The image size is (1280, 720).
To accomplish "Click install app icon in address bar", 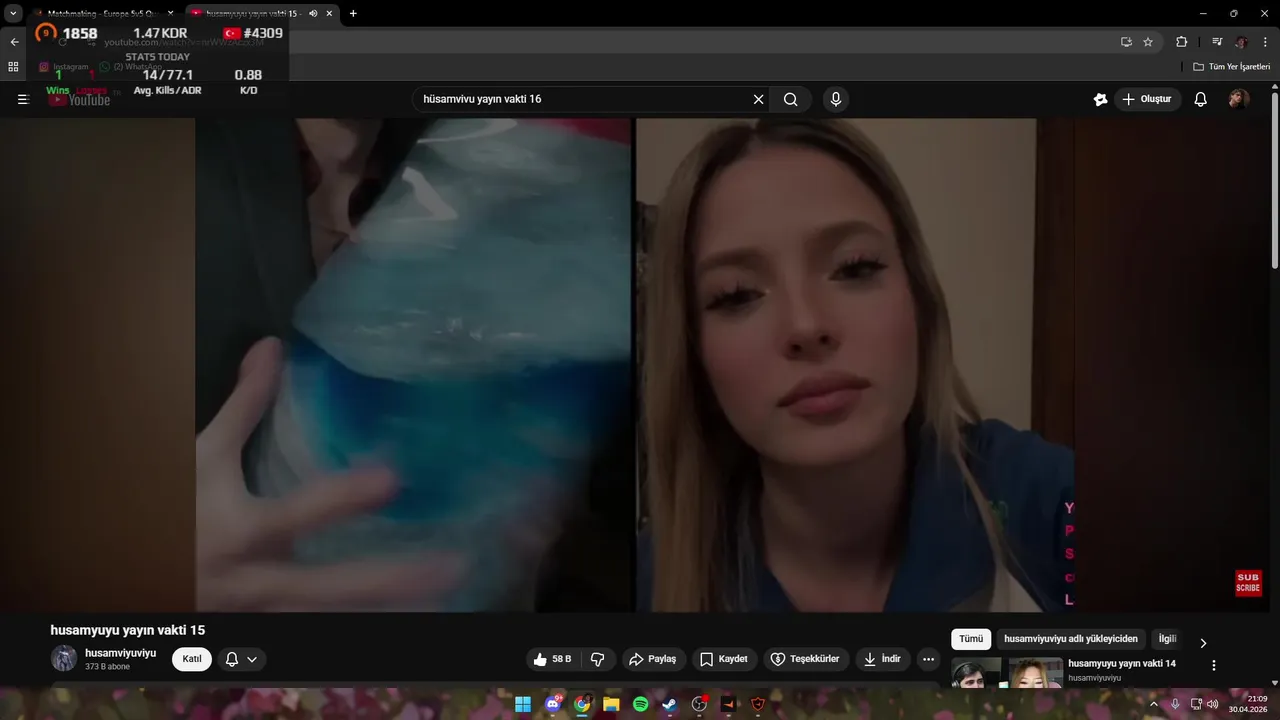I will tap(1126, 42).
